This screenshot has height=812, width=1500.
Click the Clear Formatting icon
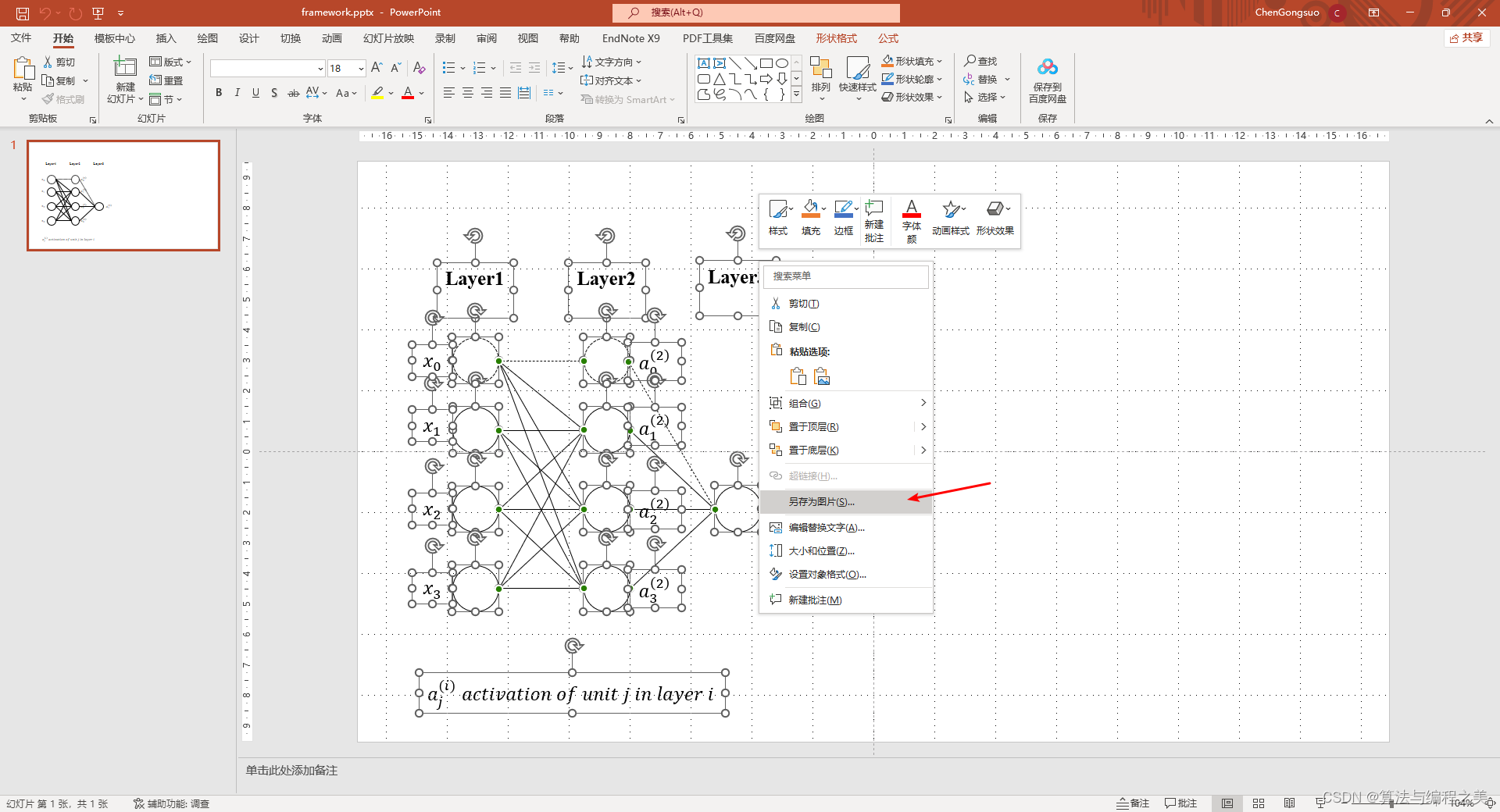coord(420,69)
